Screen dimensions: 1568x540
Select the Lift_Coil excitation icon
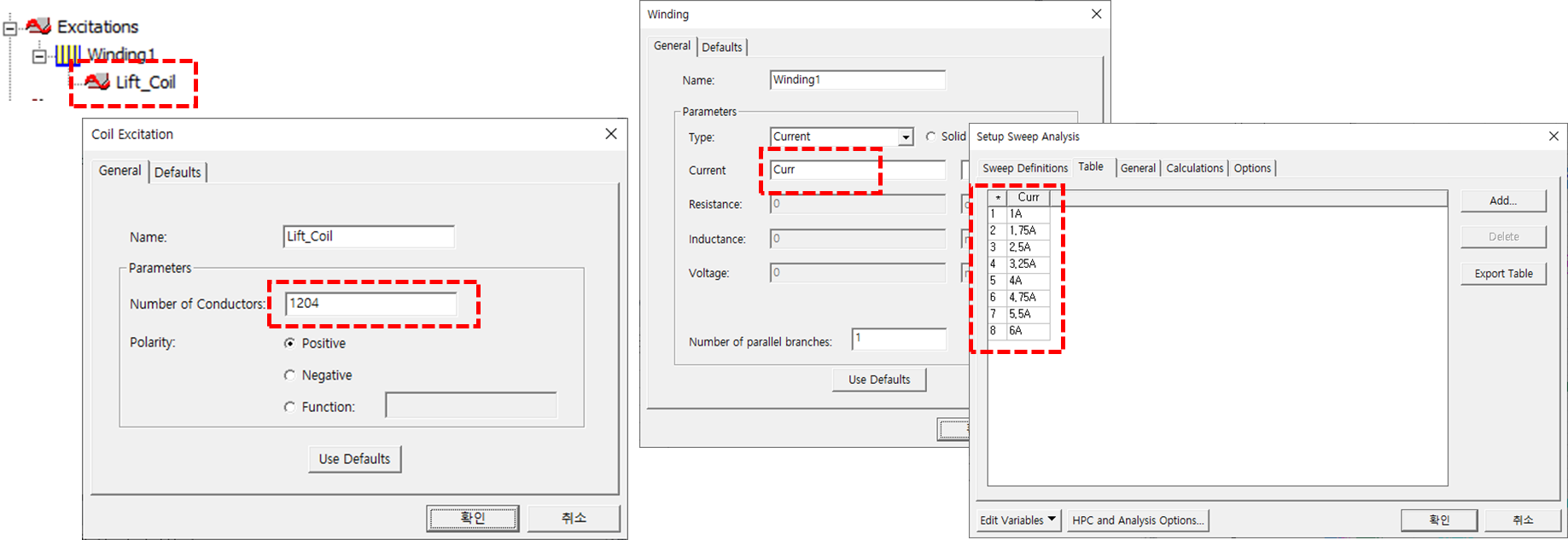click(97, 82)
